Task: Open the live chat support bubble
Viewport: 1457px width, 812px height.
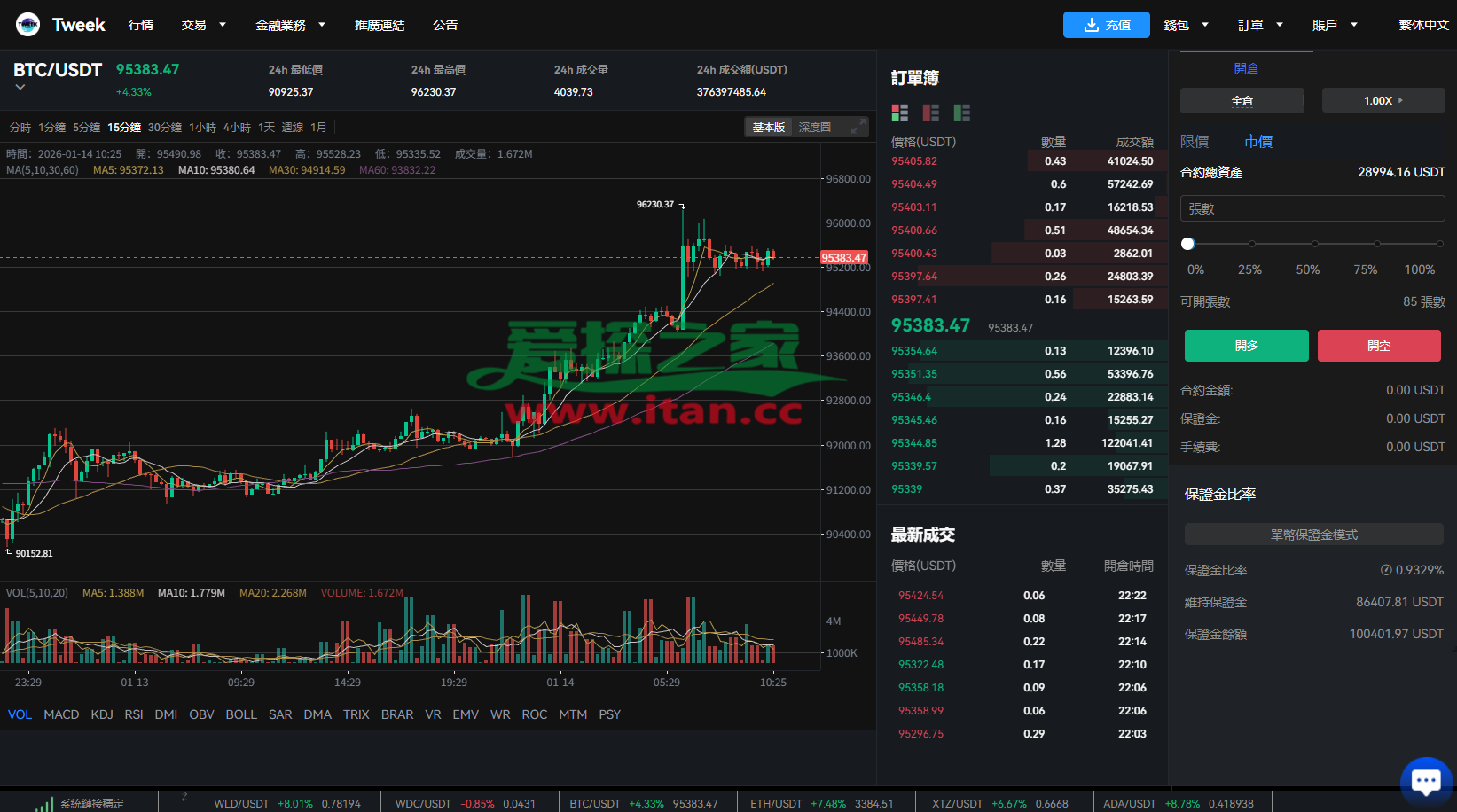Action: coord(1425,781)
